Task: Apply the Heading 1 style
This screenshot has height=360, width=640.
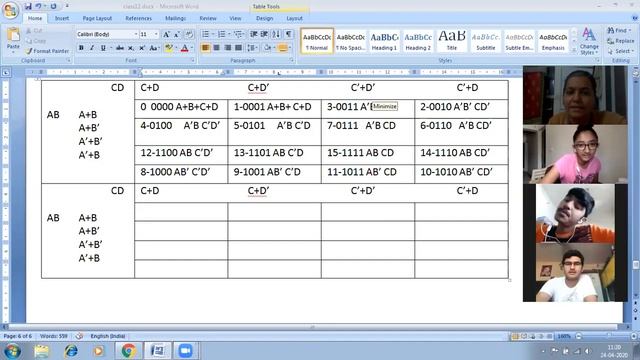Action: tap(384, 41)
